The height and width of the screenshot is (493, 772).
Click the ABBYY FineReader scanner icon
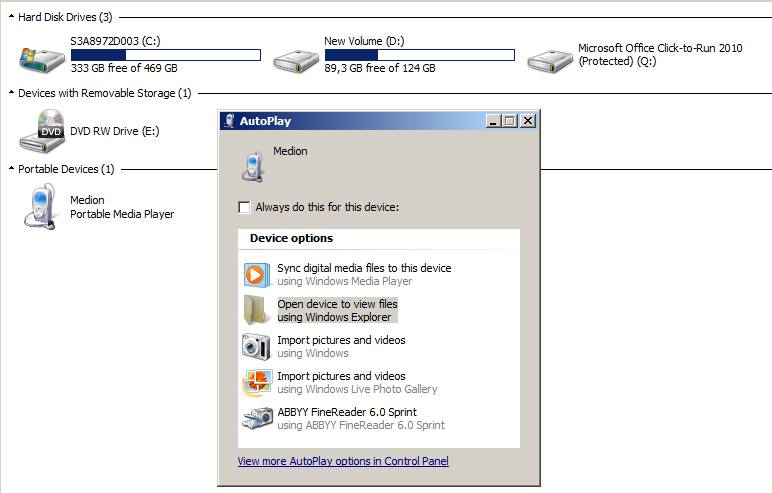pyautogui.click(x=257, y=418)
